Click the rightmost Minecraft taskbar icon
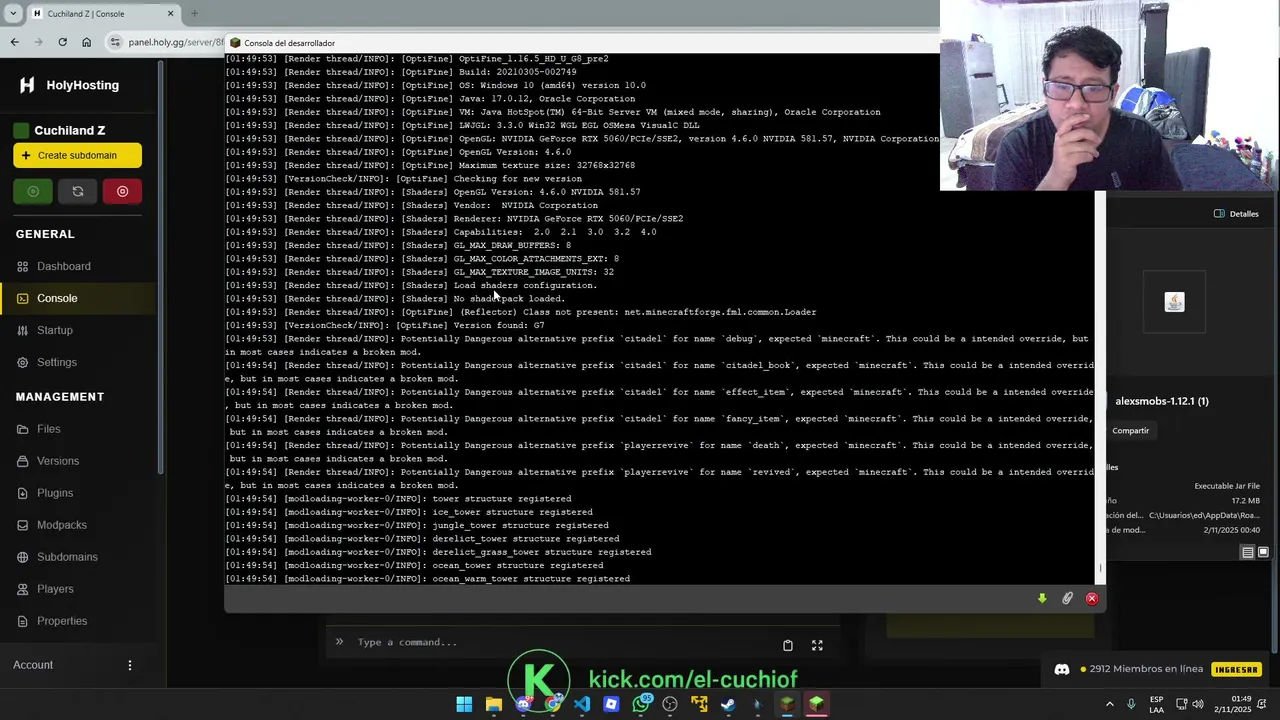1280x720 pixels. (x=816, y=704)
